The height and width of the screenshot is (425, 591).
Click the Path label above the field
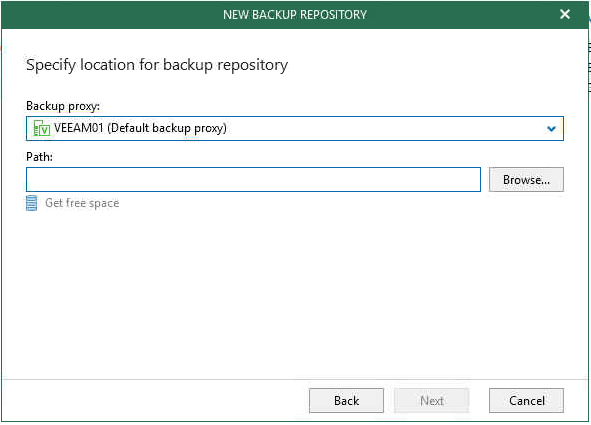click(x=39, y=157)
